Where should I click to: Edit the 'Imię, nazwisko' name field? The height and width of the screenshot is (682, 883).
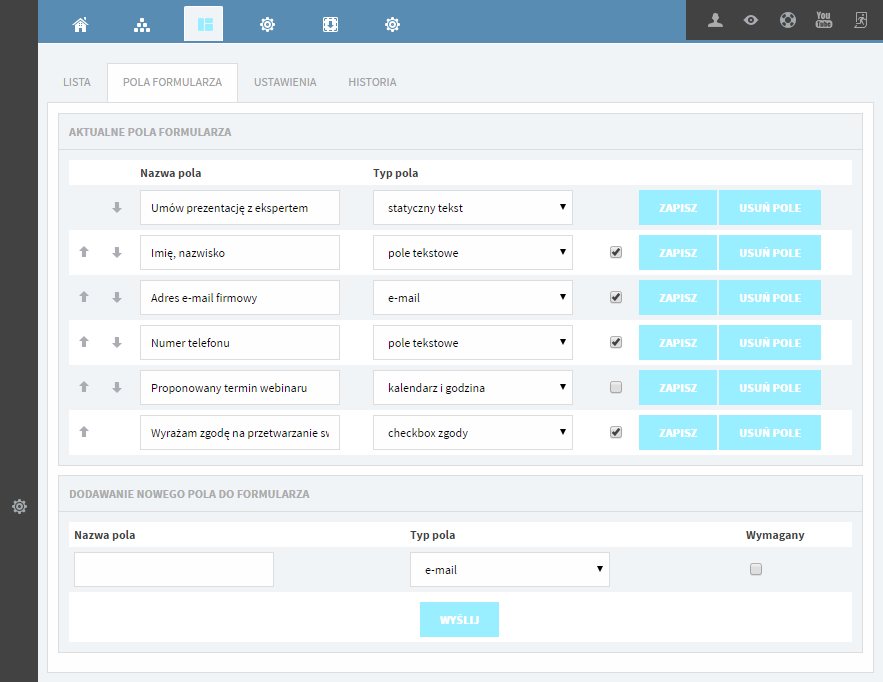pyautogui.click(x=240, y=252)
